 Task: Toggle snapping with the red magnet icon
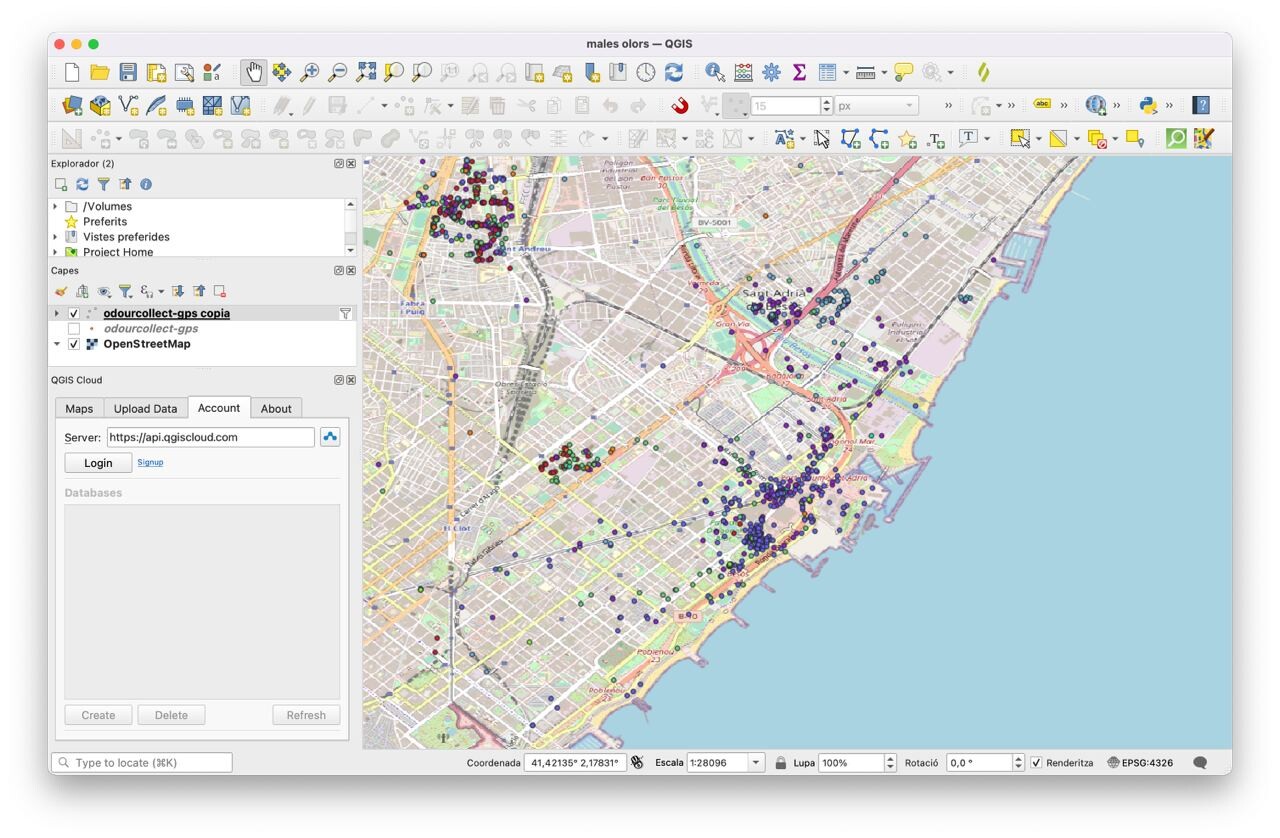[x=680, y=105]
